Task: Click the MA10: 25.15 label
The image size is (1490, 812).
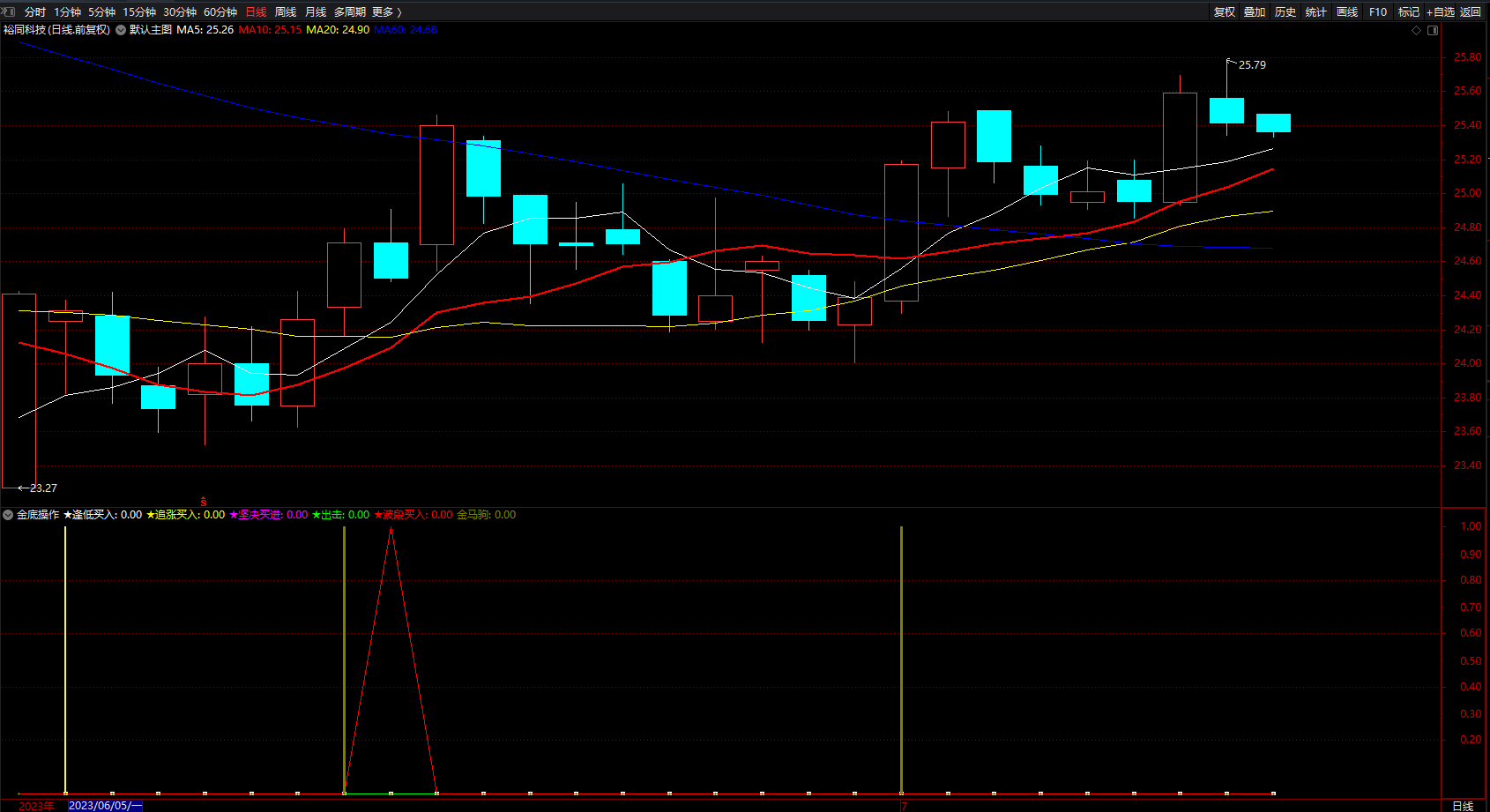Action: click(270, 30)
